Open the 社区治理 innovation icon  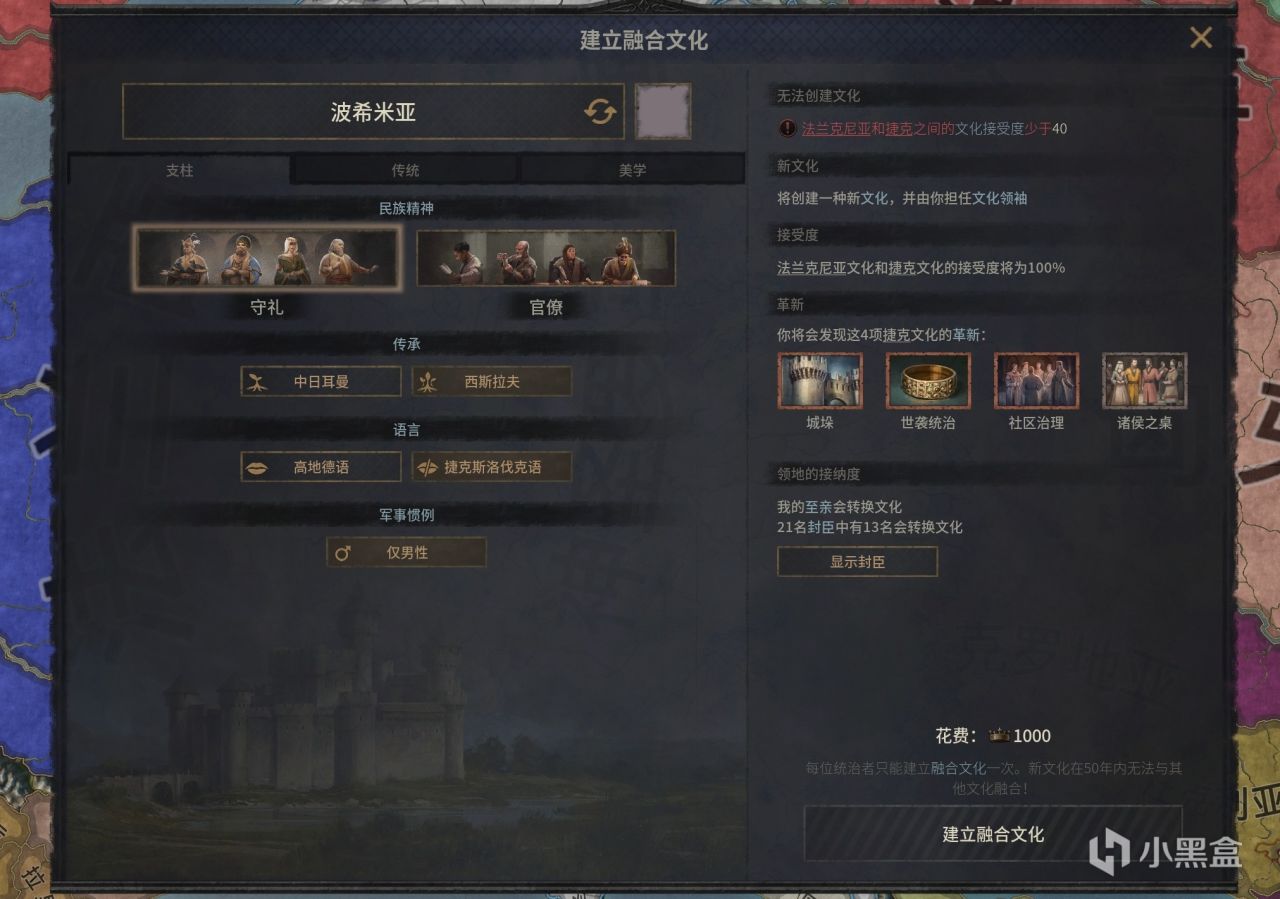point(1036,380)
